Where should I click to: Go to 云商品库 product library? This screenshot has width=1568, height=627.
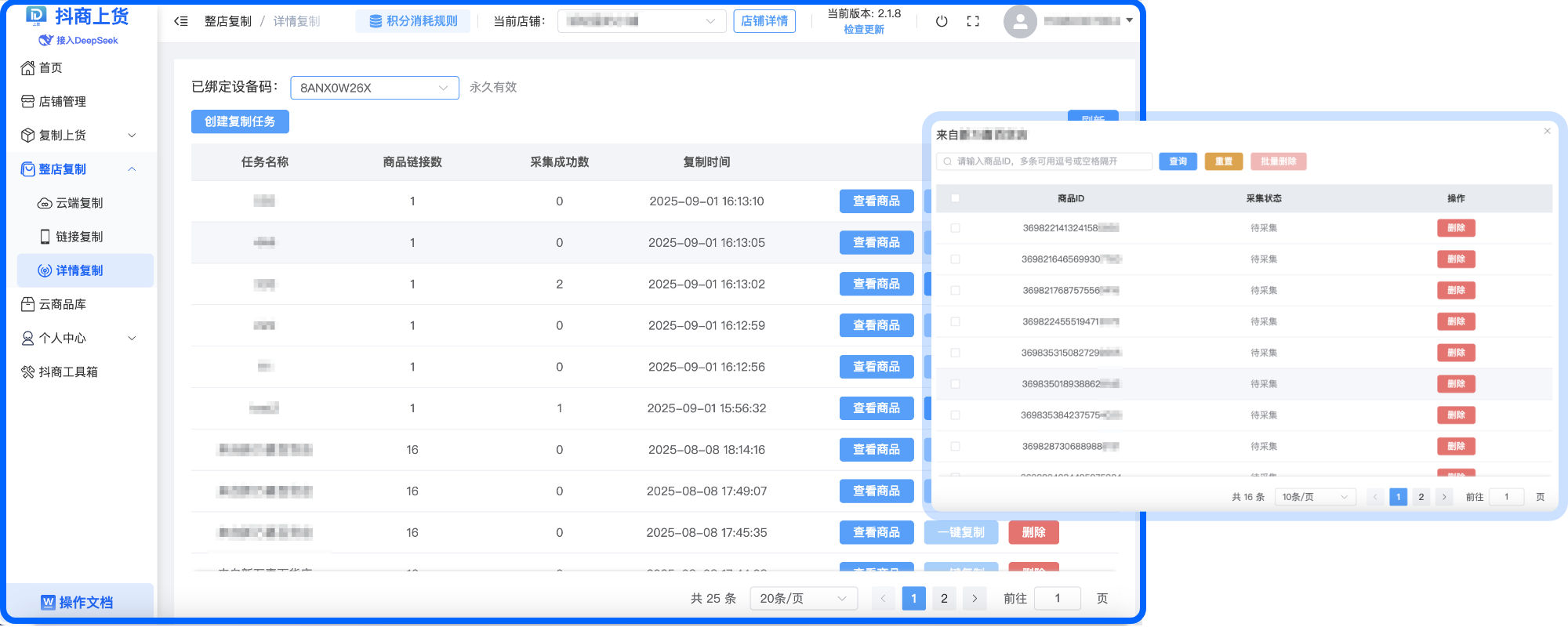62,304
